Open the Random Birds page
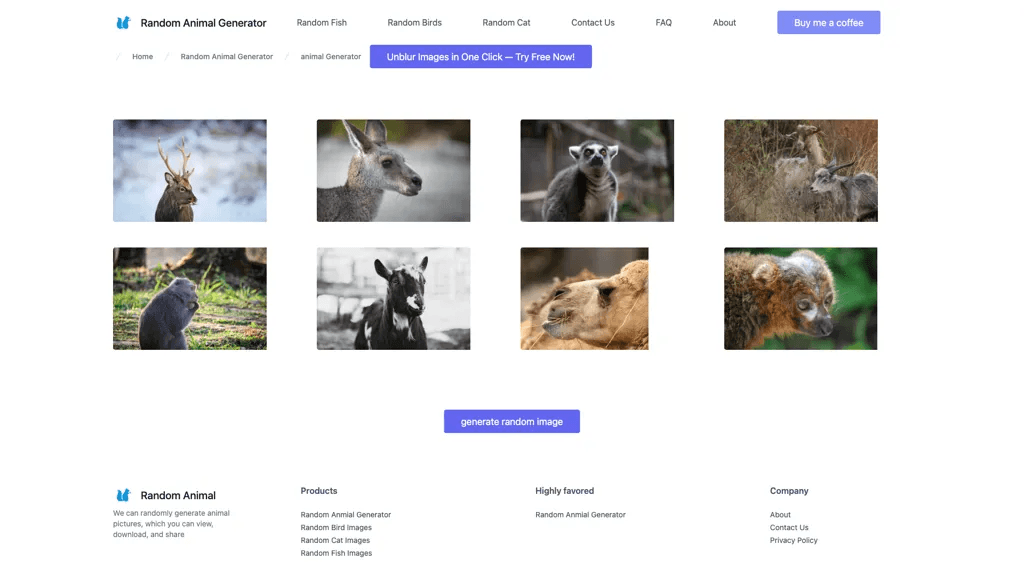Screen dimensions: 1024x576 (x=415, y=22)
